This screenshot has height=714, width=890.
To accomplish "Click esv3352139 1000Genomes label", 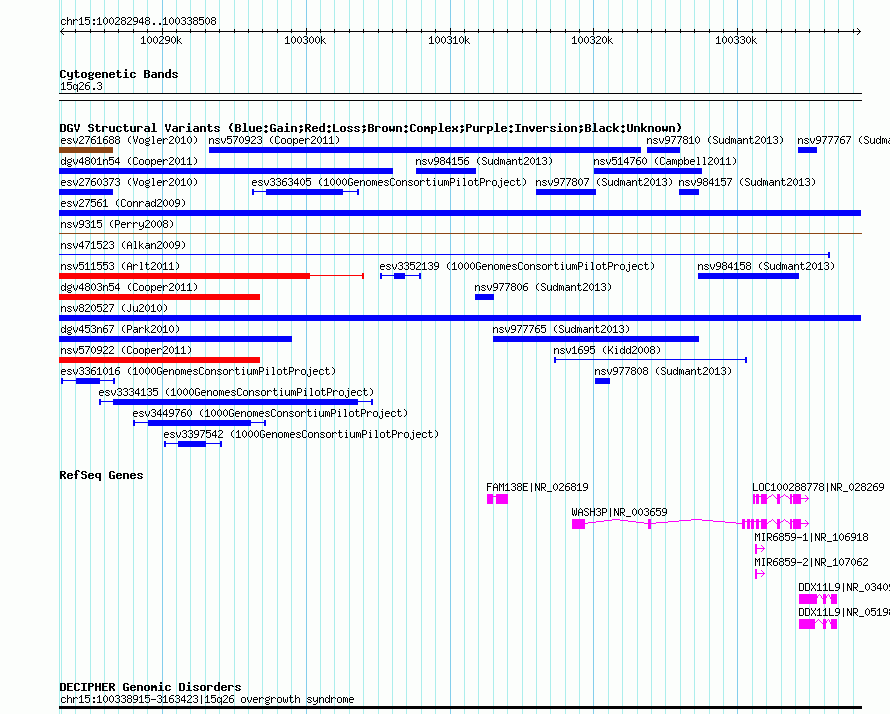I will [517, 266].
